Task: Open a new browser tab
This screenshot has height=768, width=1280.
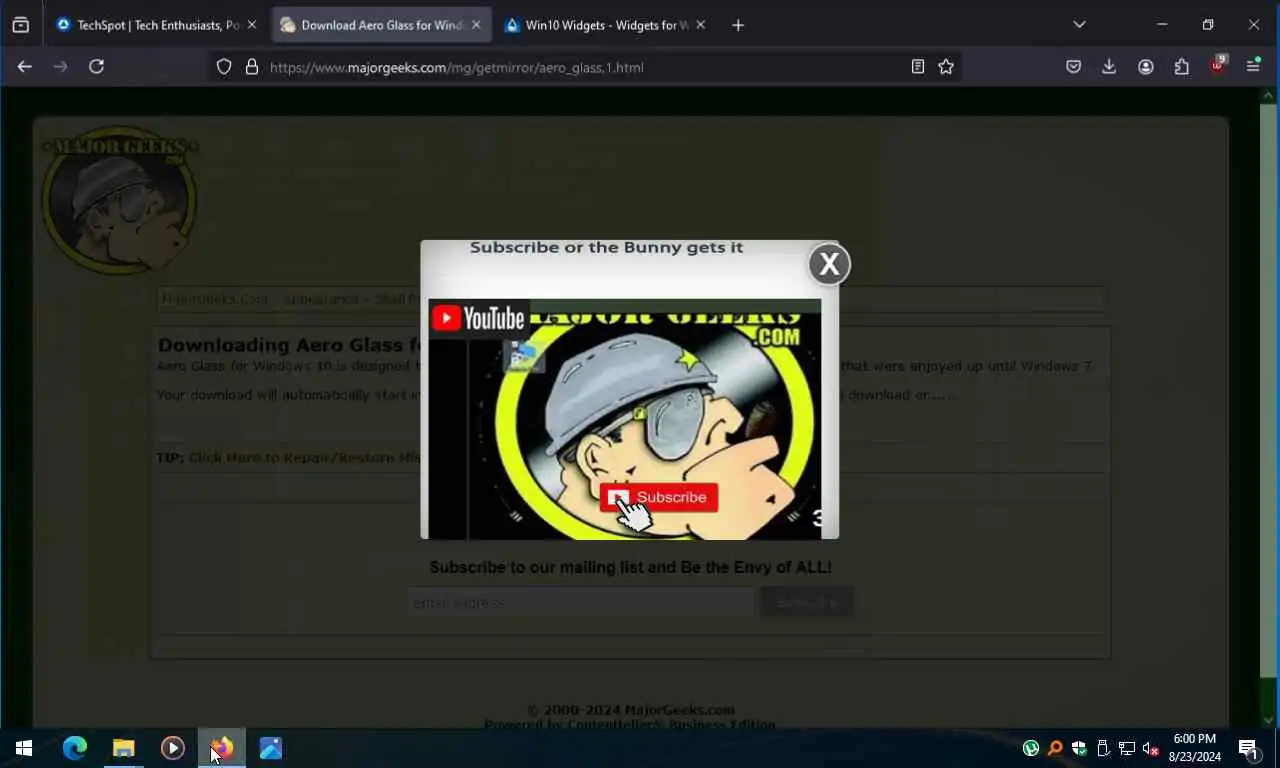Action: click(738, 25)
